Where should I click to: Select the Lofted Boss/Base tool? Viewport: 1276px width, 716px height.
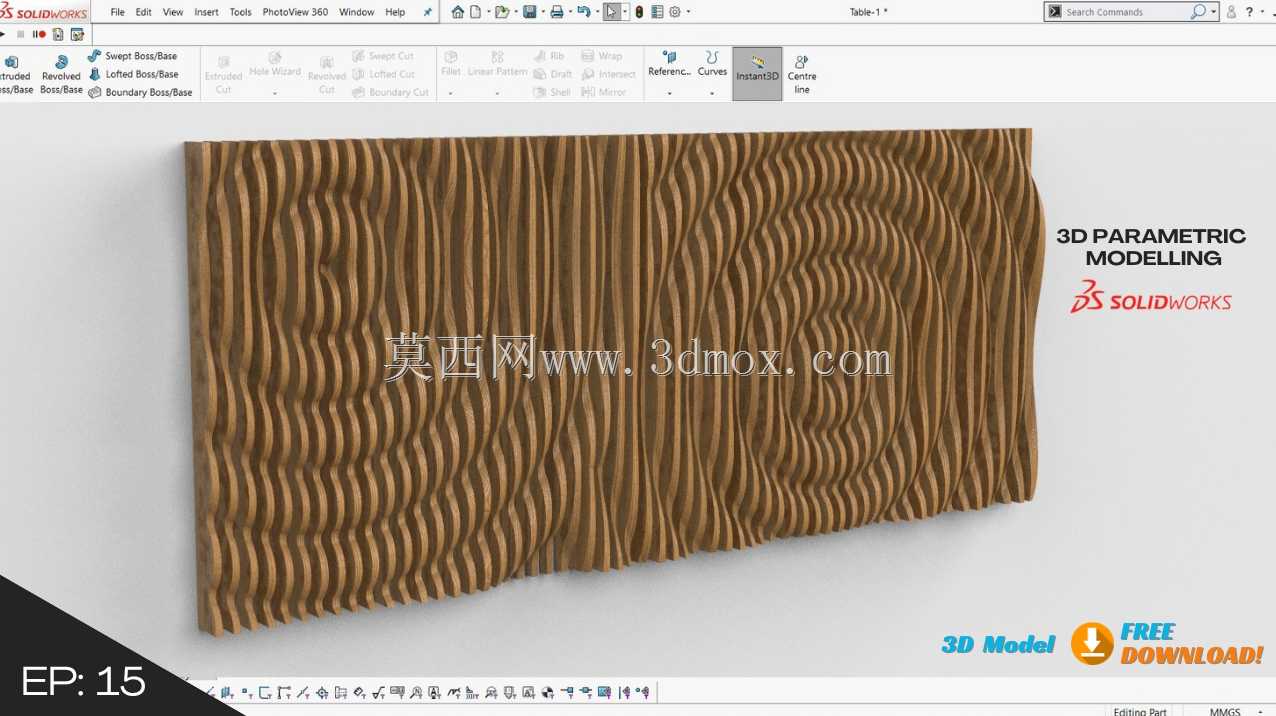pyautogui.click(x=133, y=74)
